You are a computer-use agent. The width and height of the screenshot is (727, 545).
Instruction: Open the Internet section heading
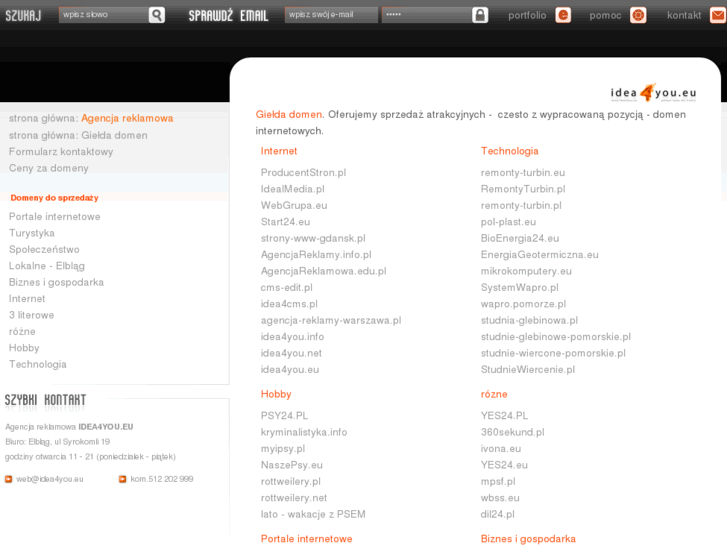tap(279, 151)
